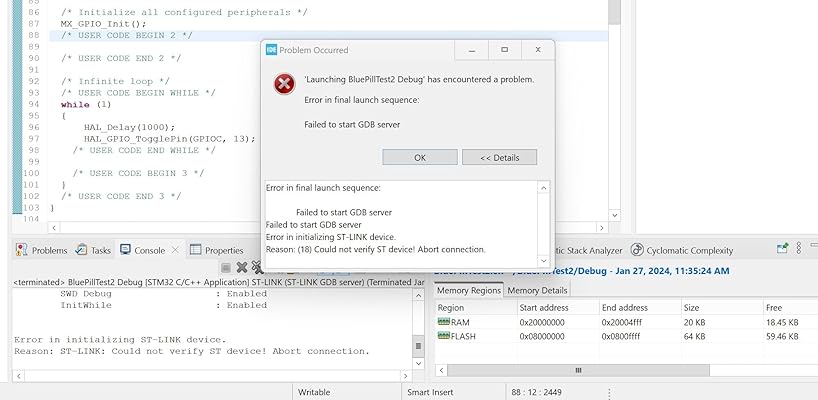The height and width of the screenshot is (400, 818).
Task: Click the IDE icon in dialog title bar
Action: [271, 50]
